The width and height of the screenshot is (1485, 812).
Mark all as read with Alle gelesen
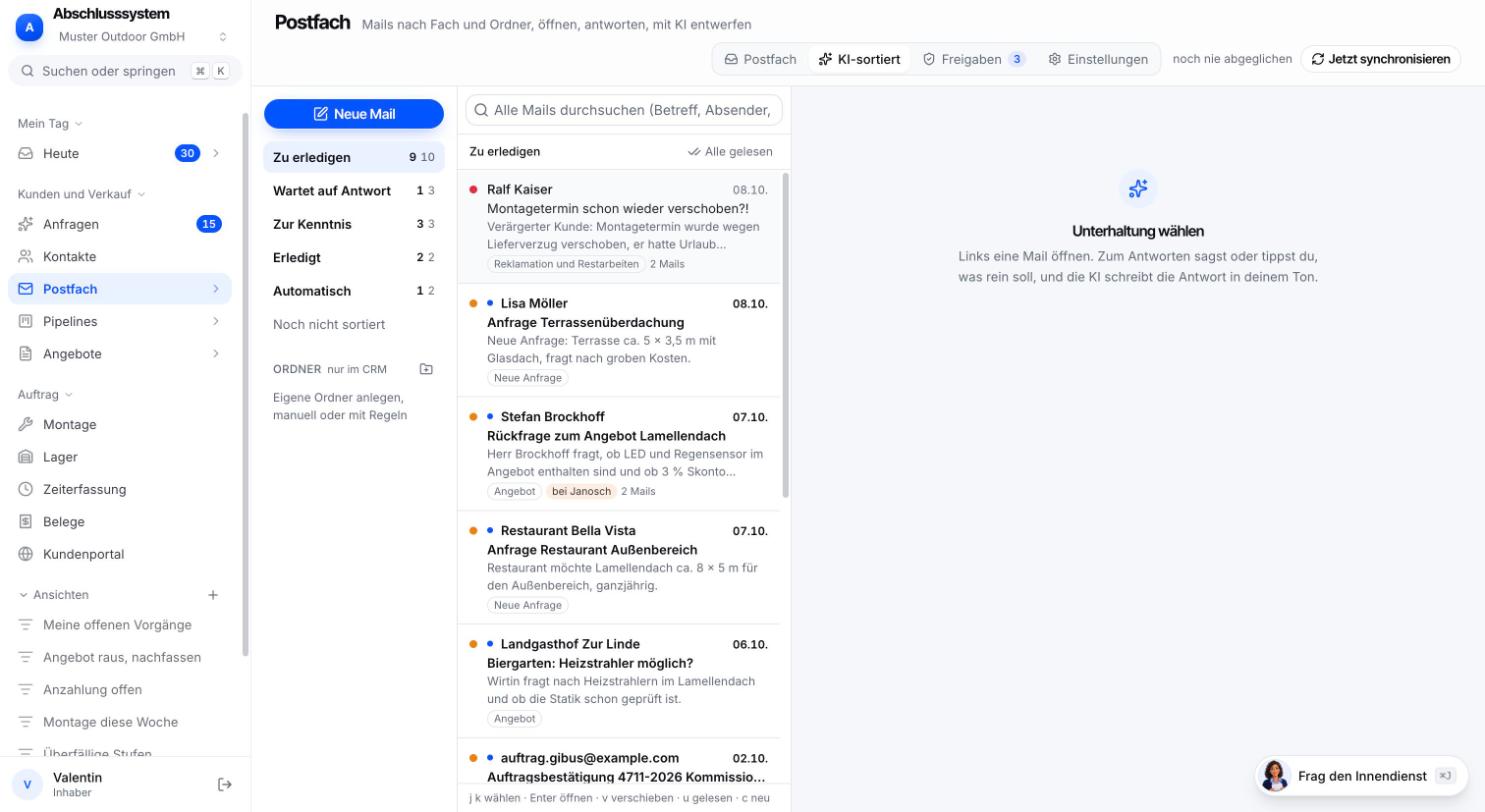[730, 152]
